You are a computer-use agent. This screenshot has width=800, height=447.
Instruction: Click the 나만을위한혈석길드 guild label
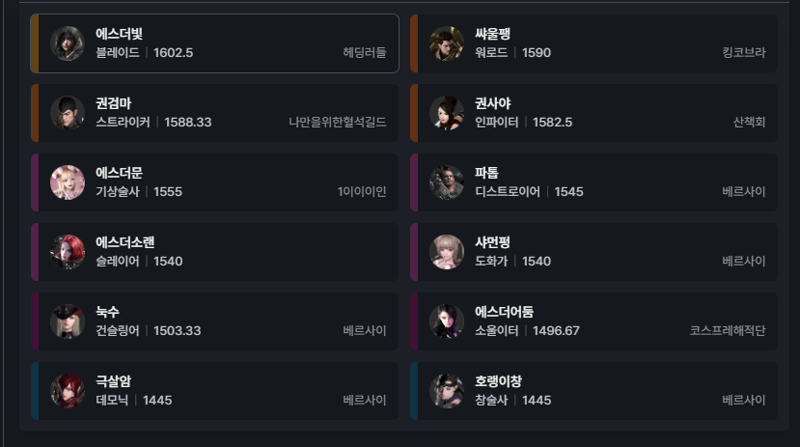(337, 122)
